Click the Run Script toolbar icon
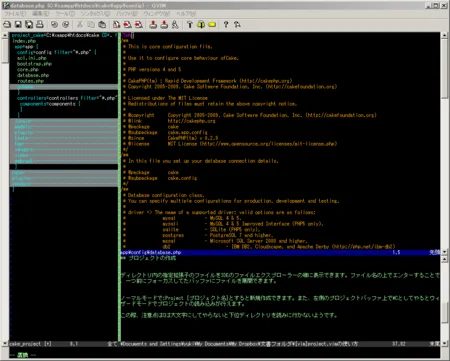450x361 pixels. click(x=175, y=24)
